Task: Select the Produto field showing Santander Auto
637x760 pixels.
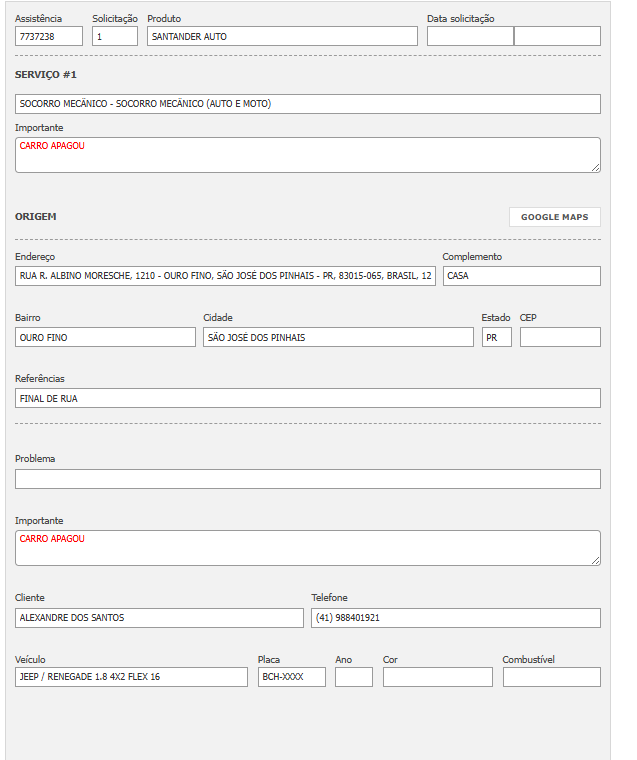Action: click(281, 36)
